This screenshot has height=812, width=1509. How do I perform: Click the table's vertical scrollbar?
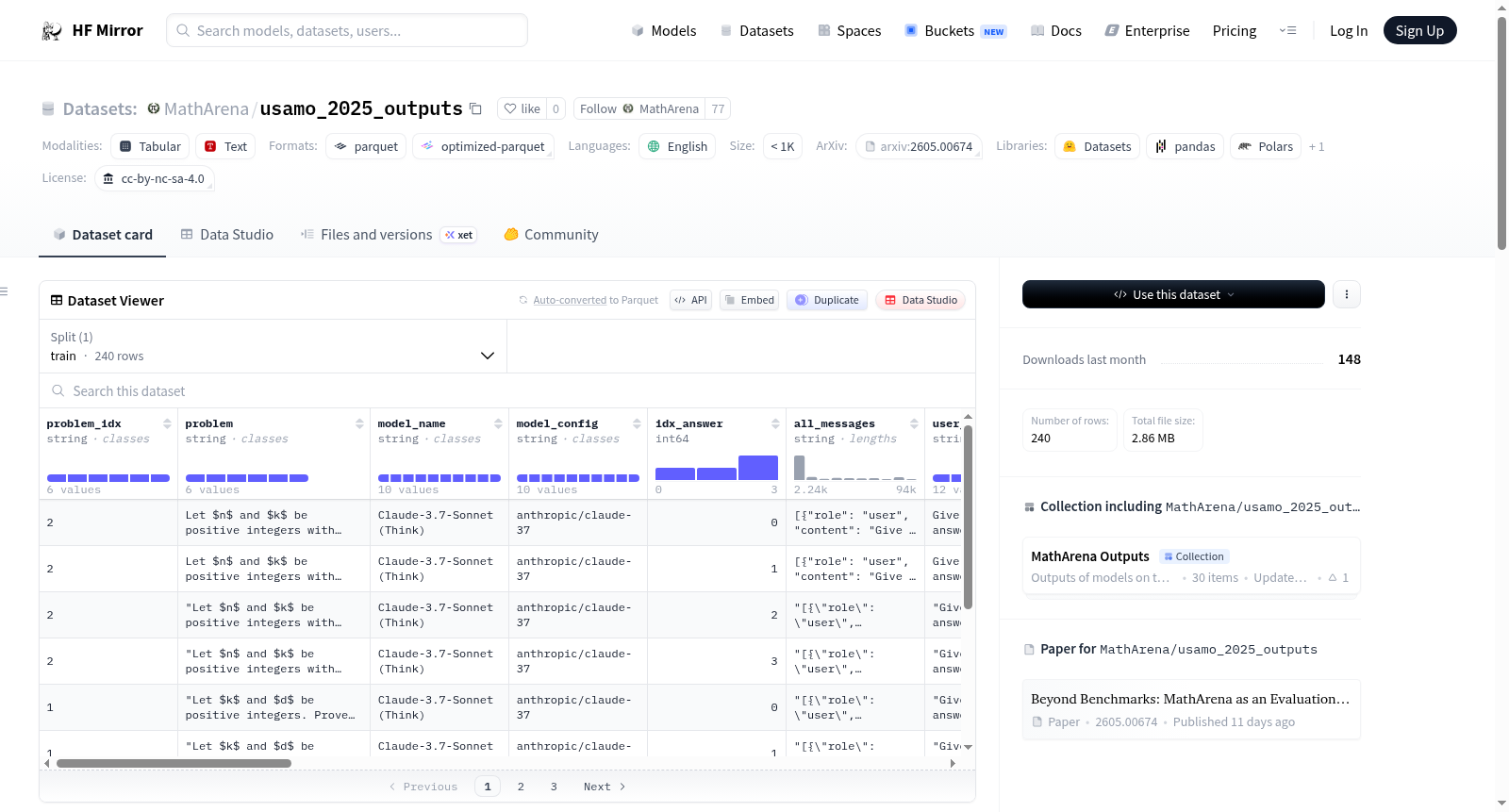click(x=968, y=517)
